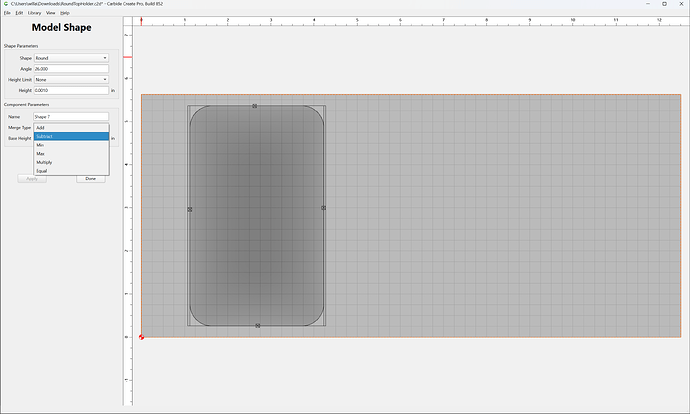Open the Height Limit dropdown set to None
Viewport: 690px width, 414px height.
point(71,80)
